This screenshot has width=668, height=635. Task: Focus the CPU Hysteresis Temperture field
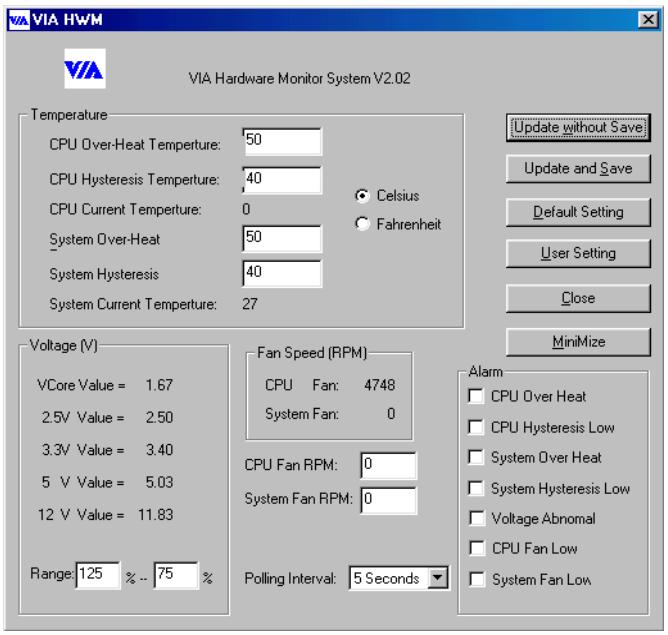(x=282, y=180)
